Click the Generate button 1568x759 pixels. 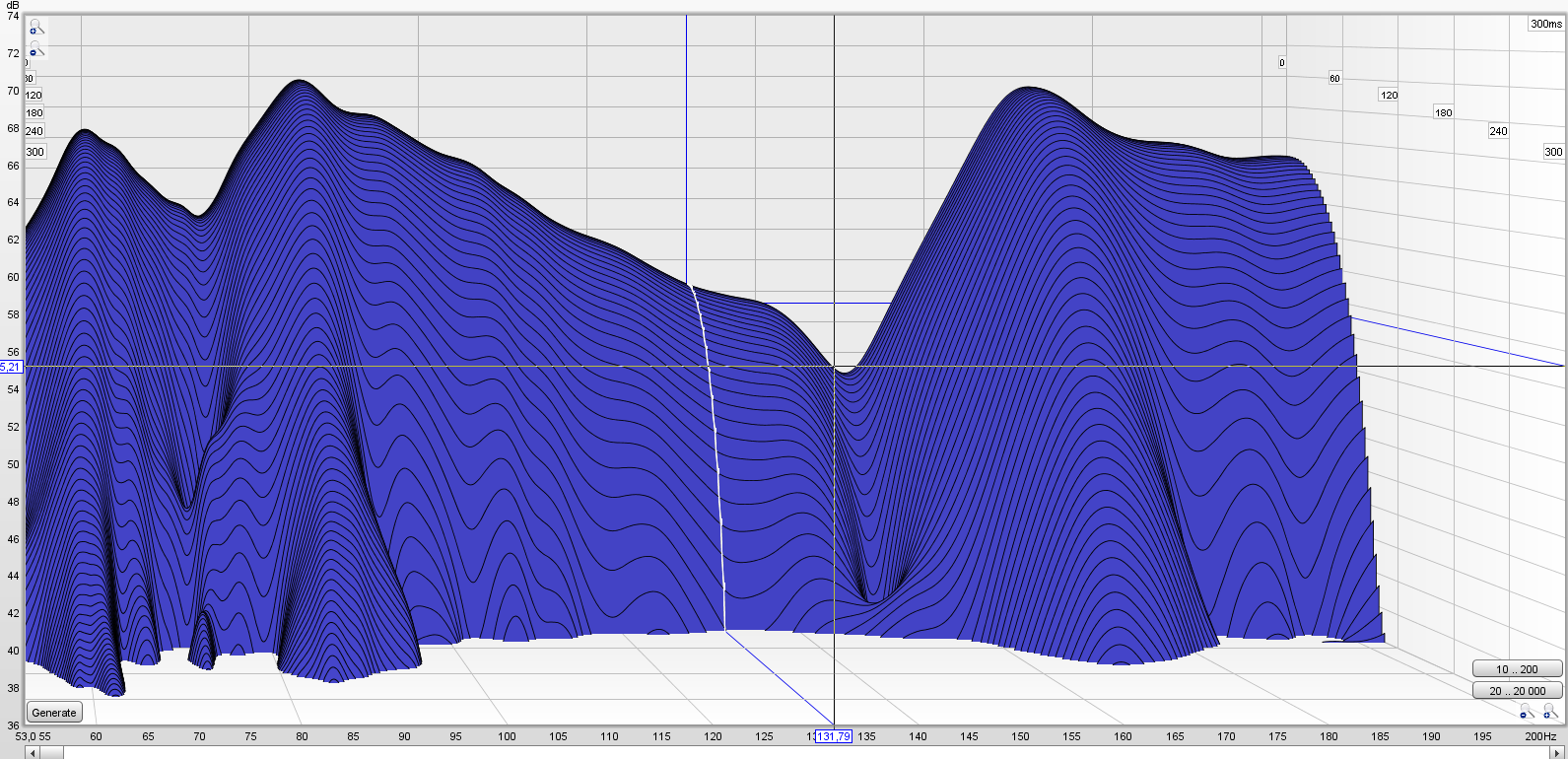[54, 713]
